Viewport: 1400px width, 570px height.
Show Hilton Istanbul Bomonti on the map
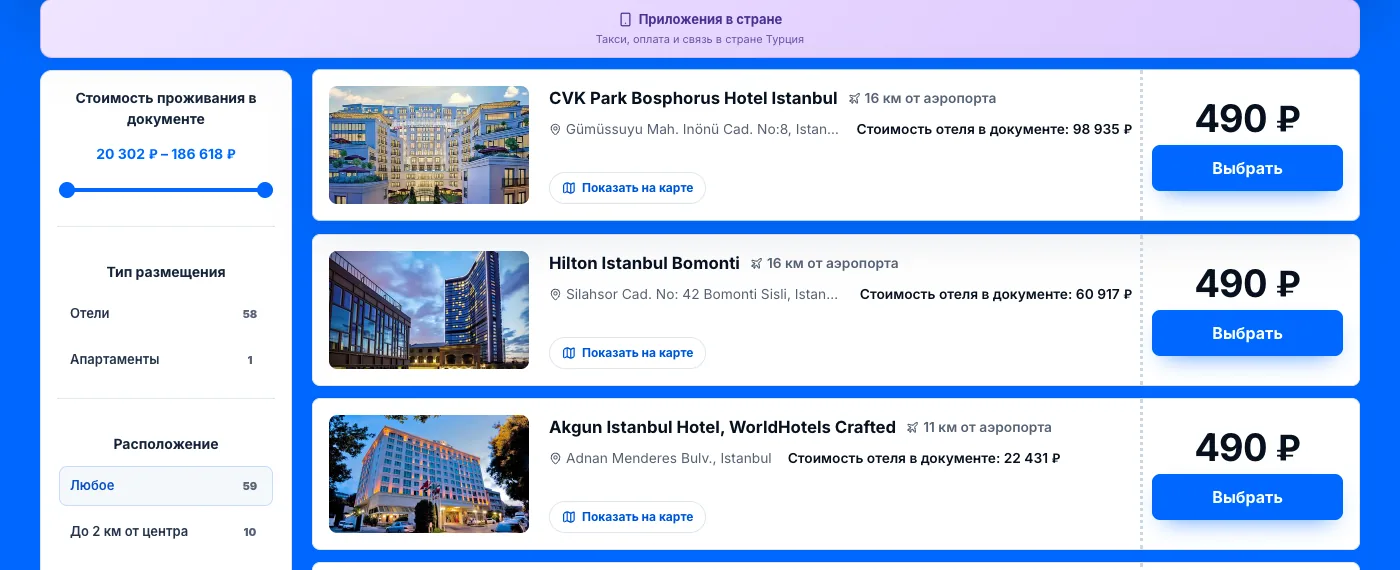[627, 353]
